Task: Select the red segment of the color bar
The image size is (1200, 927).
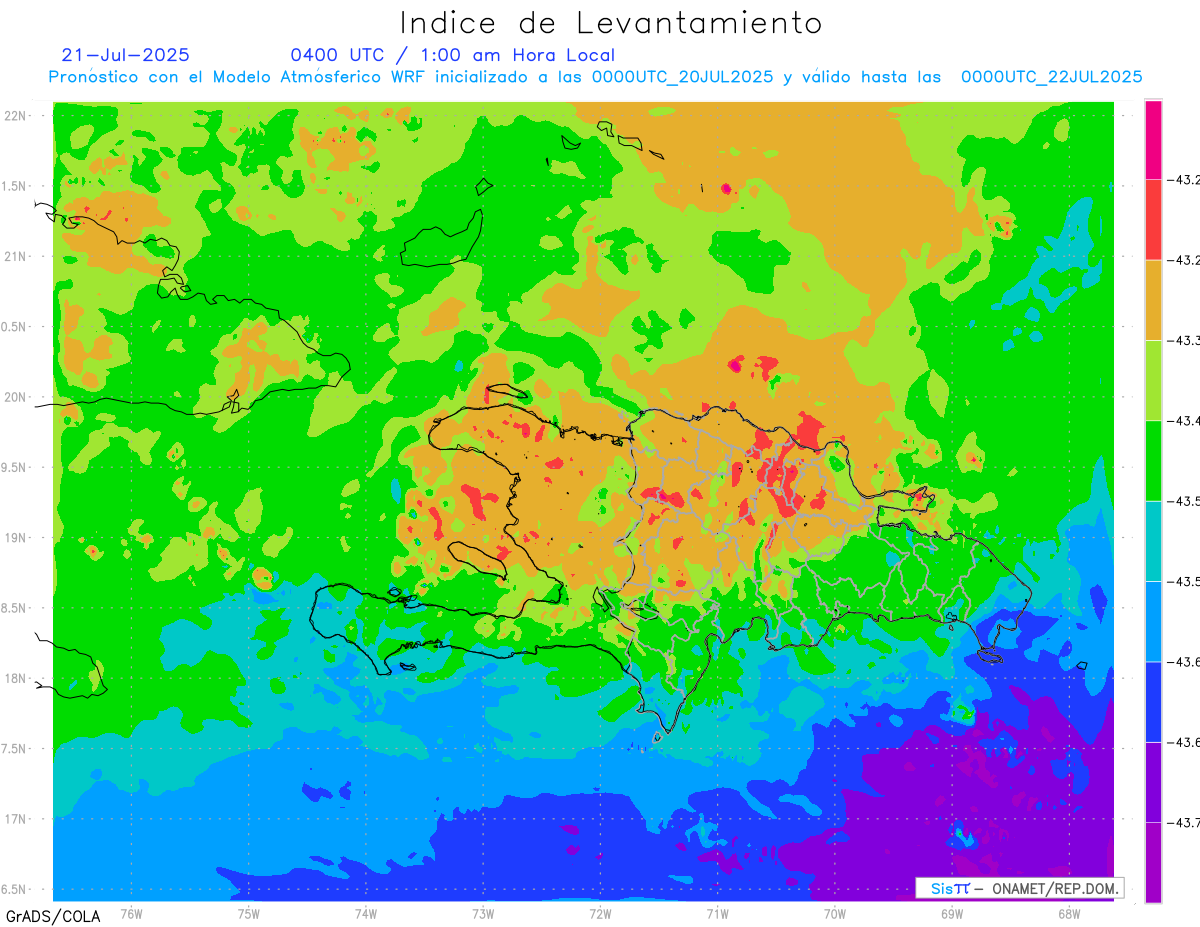Action: (x=1153, y=220)
